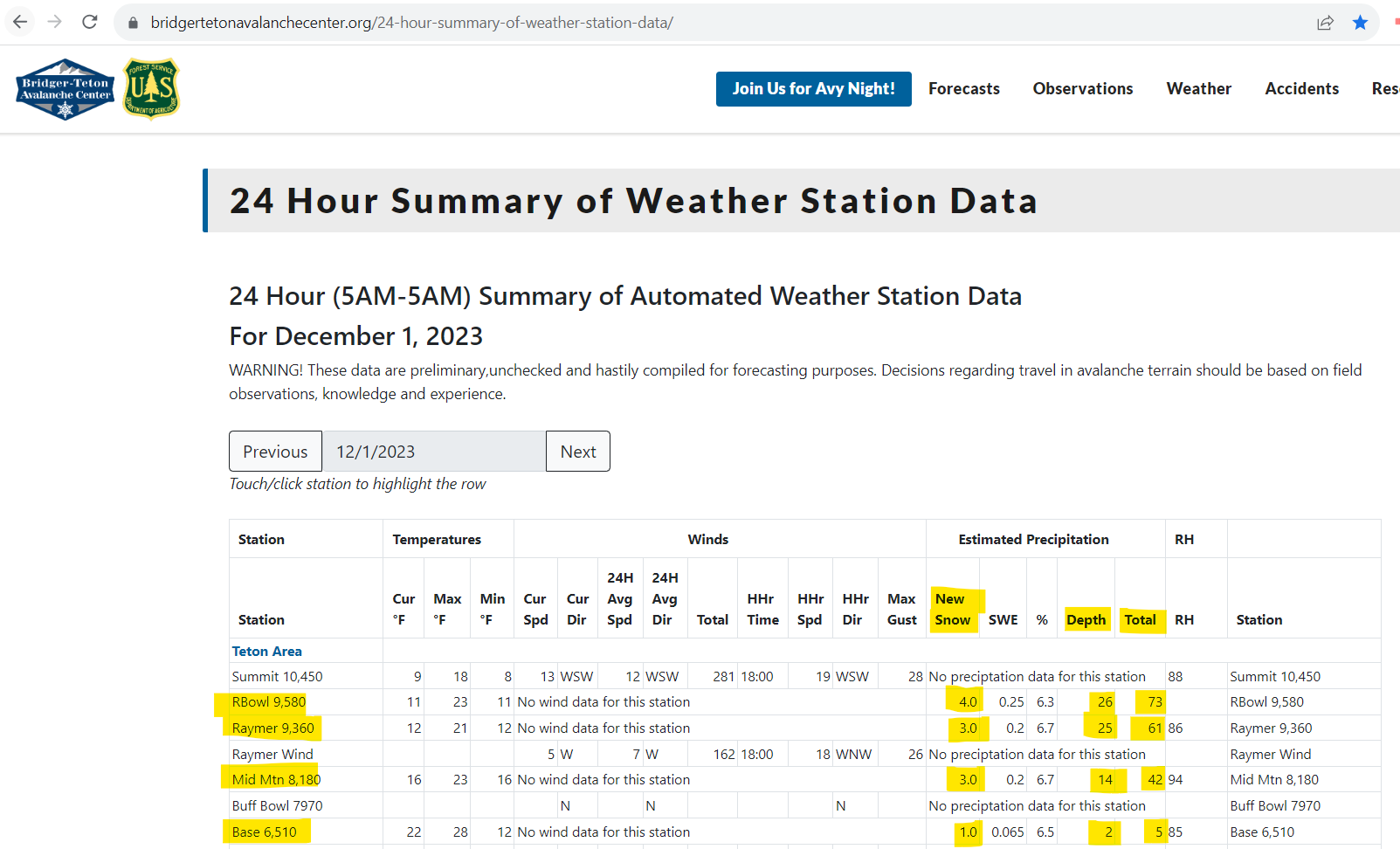Reload the page with the refresh icon
Image resolution: width=1400 pixels, height=849 pixels.
[x=90, y=22]
